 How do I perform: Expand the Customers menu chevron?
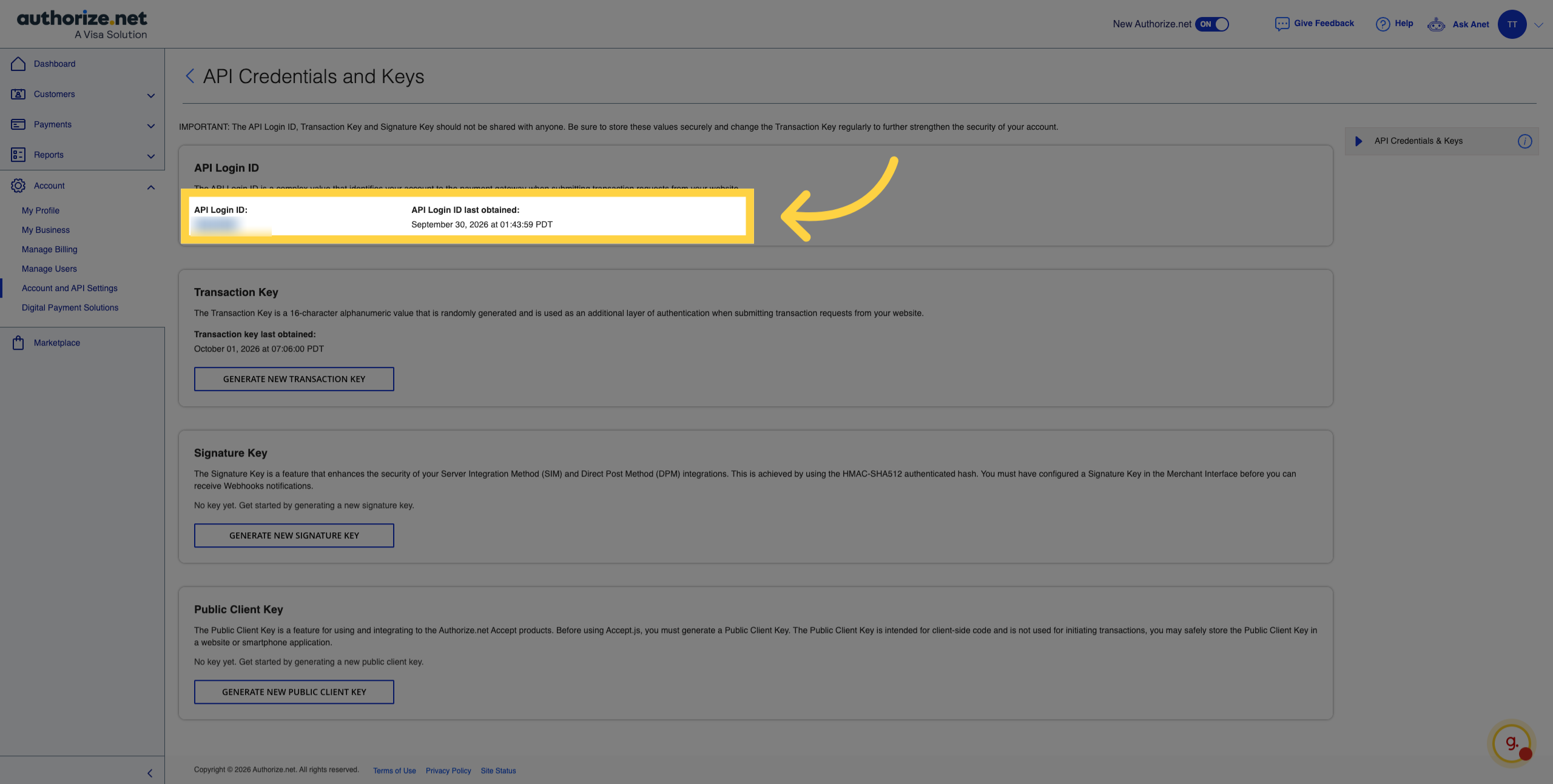pyautogui.click(x=151, y=95)
